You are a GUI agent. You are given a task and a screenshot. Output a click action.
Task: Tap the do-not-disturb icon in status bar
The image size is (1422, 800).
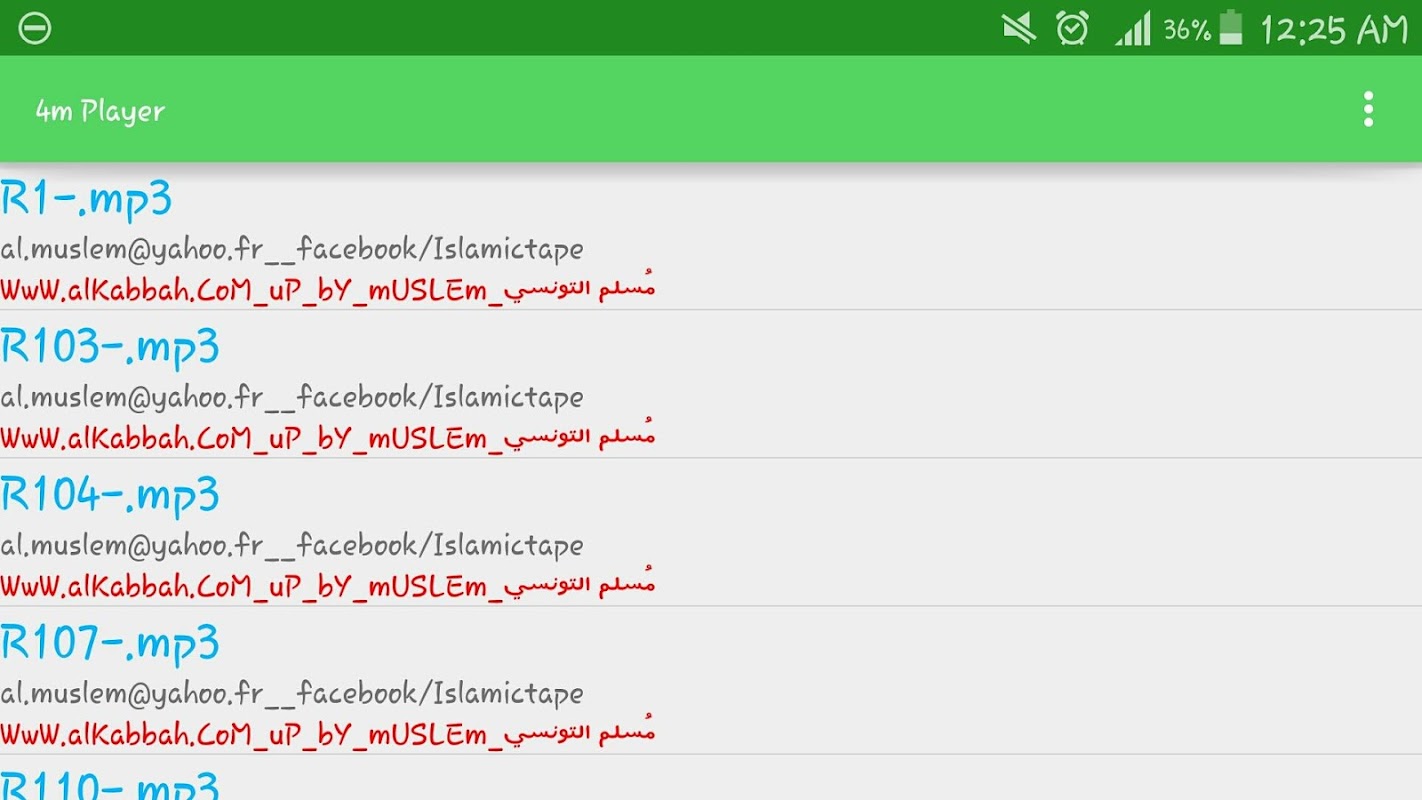[35, 28]
